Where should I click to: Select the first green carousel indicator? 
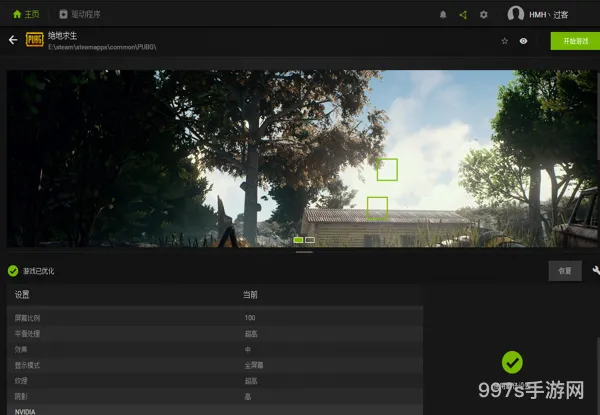(298, 240)
